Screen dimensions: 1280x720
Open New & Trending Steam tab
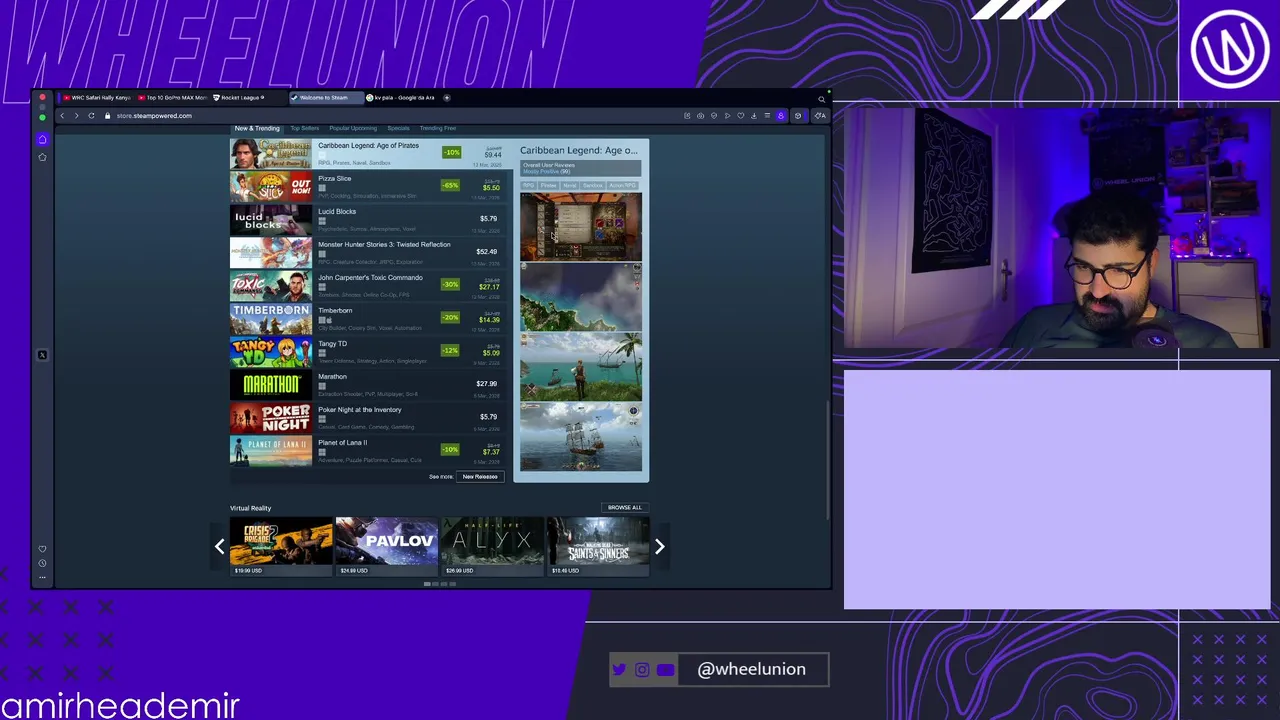(x=257, y=128)
